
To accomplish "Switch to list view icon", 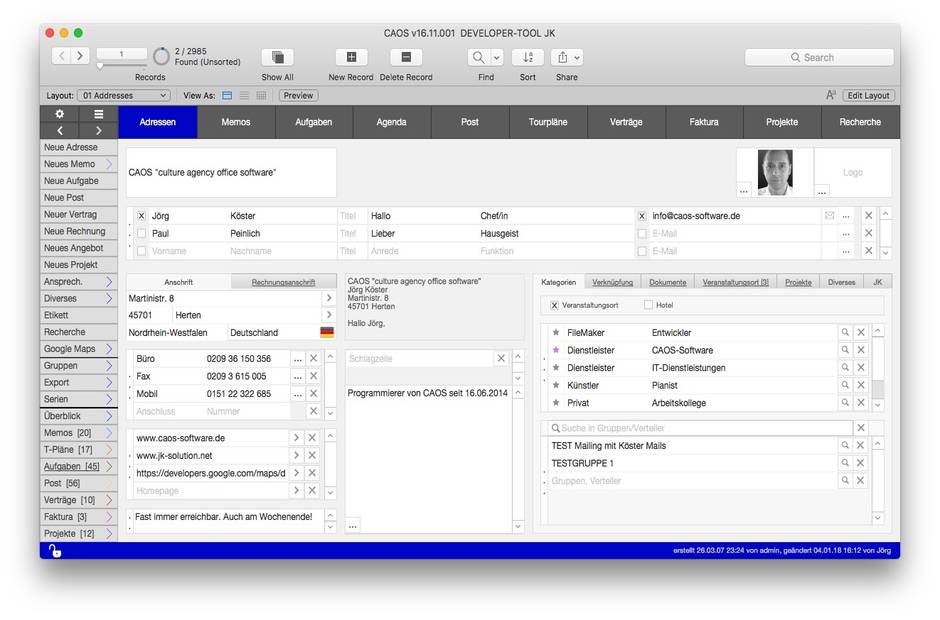I will pyautogui.click(x=244, y=95).
